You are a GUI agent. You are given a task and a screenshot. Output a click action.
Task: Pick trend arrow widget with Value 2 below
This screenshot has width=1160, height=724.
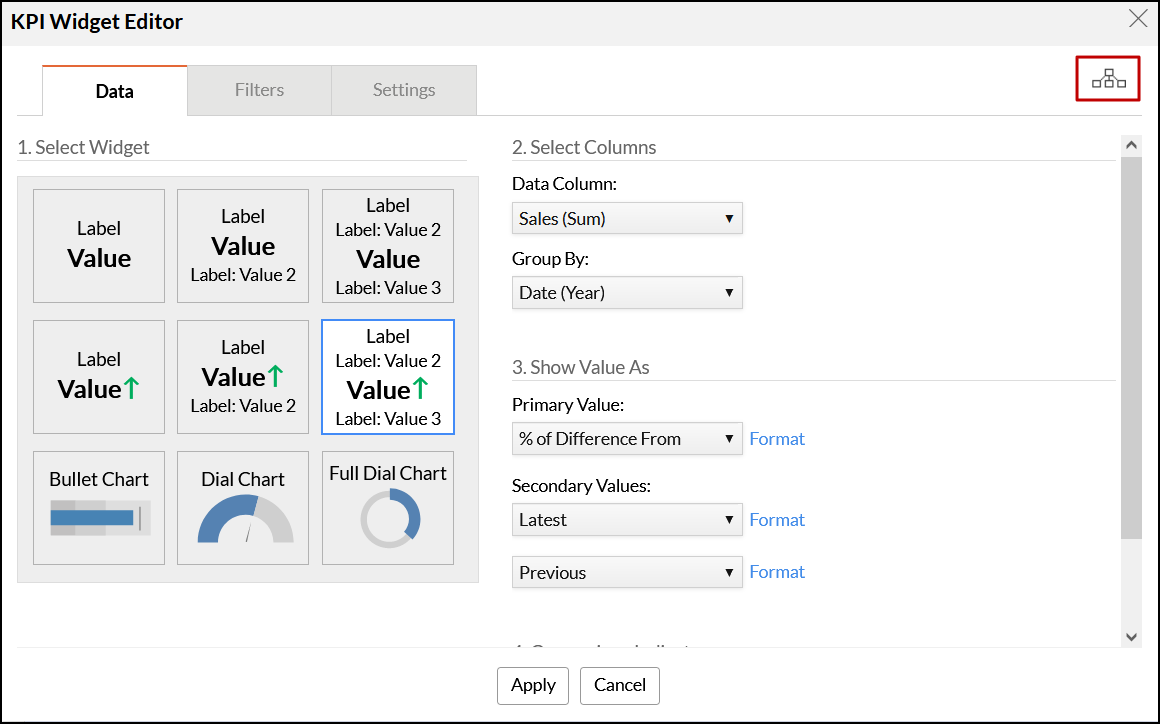point(243,377)
